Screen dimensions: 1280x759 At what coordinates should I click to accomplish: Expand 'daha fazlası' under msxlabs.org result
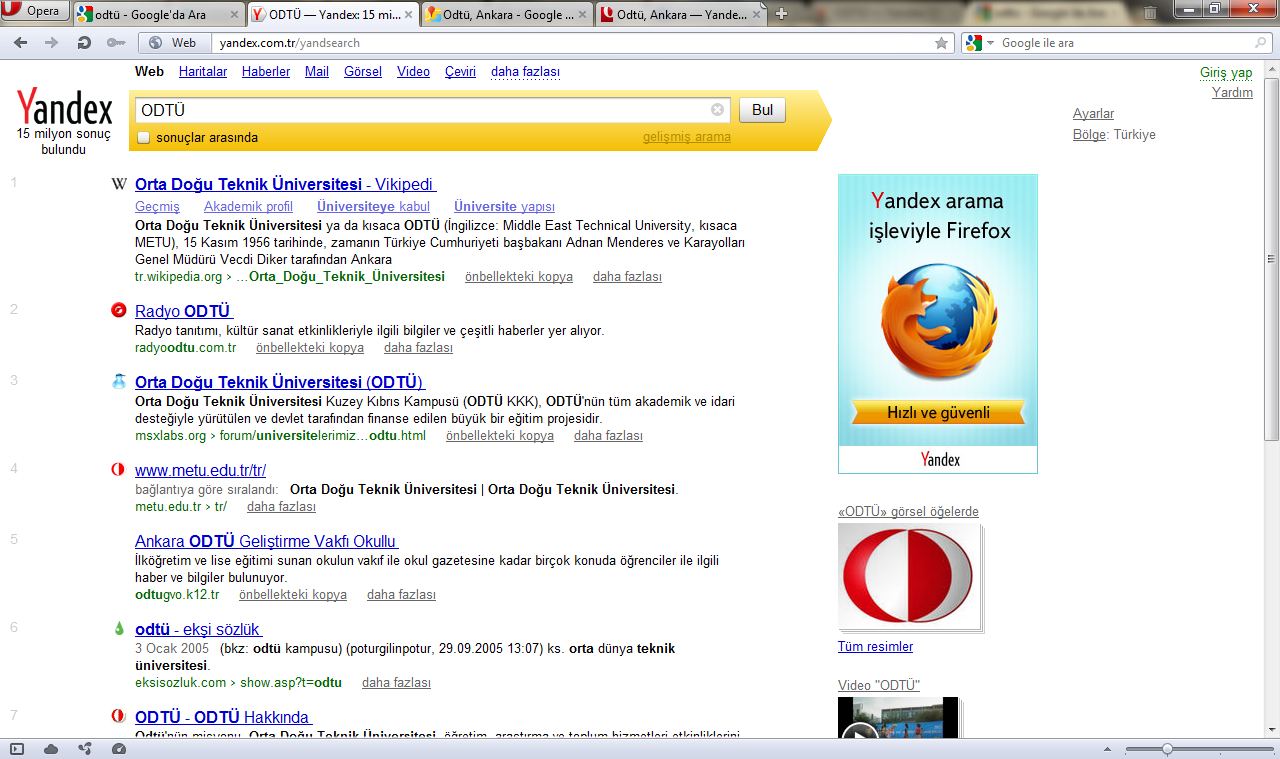click(608, 436)
